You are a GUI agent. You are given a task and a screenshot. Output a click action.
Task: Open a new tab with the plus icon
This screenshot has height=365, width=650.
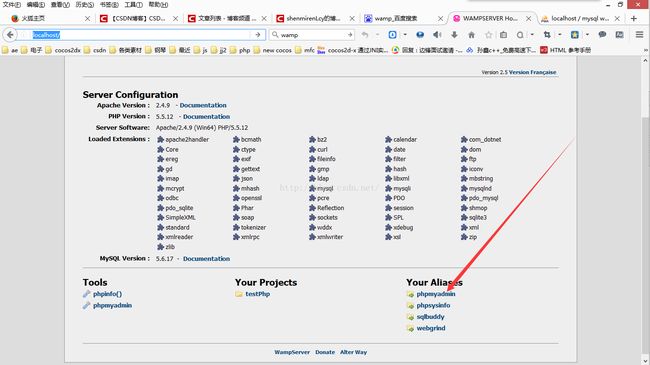(x=633, y=18)
